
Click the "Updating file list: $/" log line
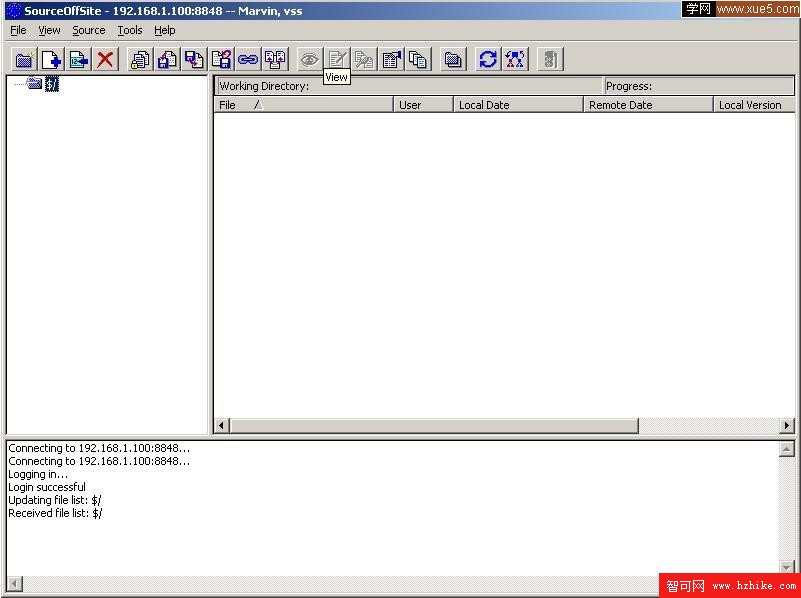coord(55,500)
